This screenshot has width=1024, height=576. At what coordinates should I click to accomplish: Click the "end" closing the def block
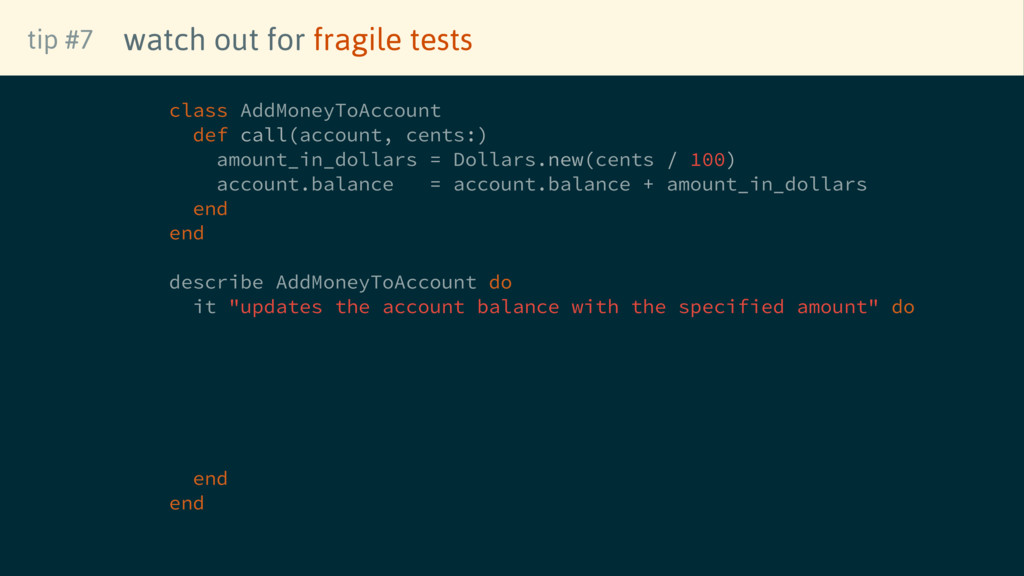point(210,209)
